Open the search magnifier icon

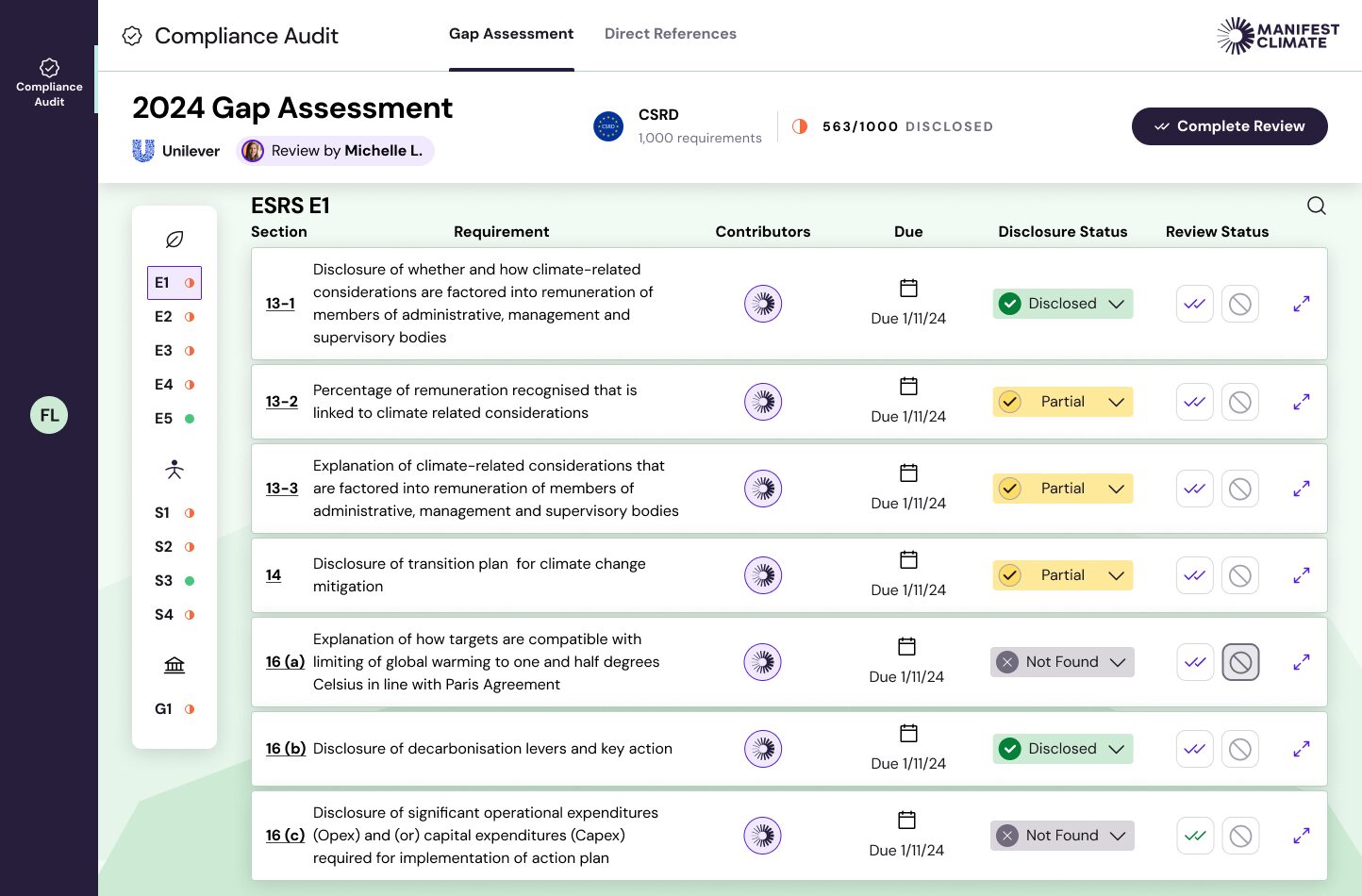[1317, 206]
